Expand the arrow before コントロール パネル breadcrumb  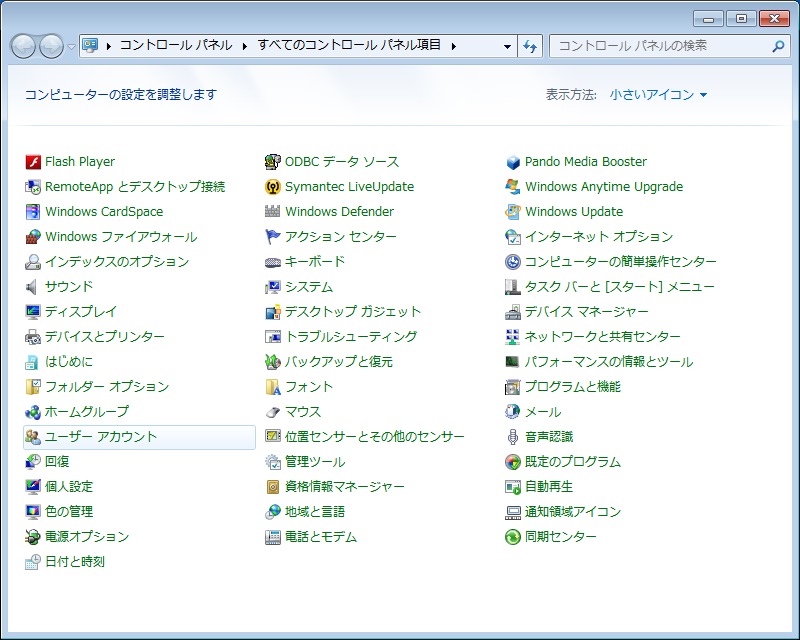point(109,46)
